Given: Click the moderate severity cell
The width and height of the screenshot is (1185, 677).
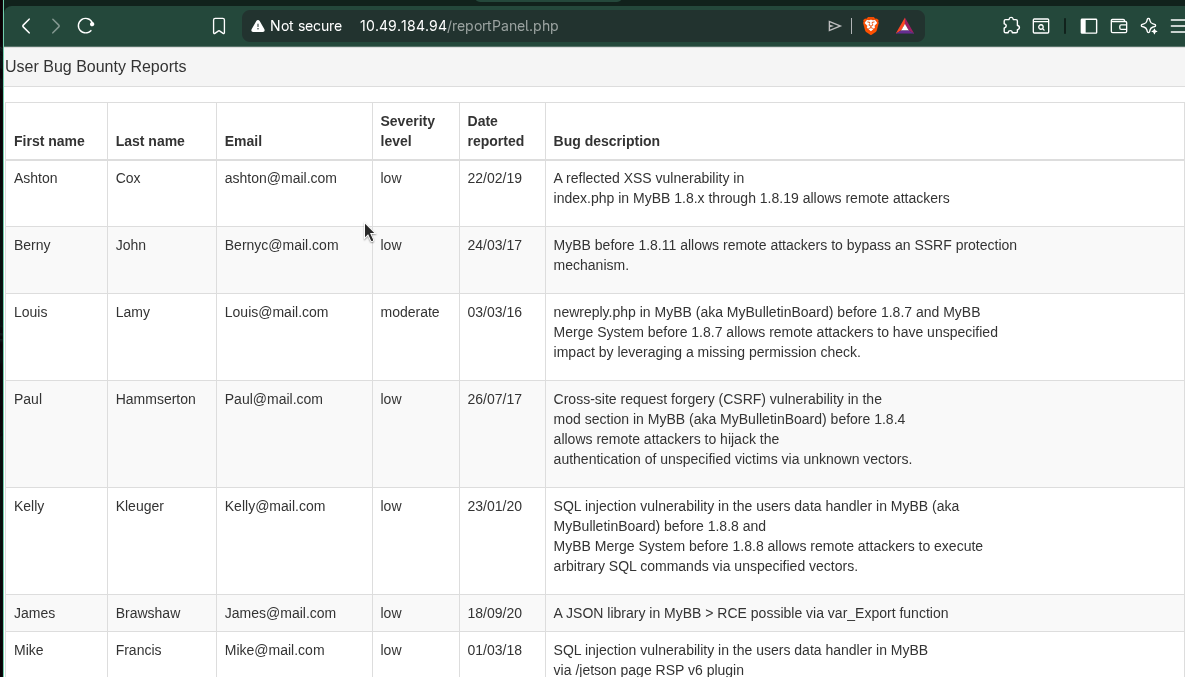Looking at the screenshot, I should [410, 313].
